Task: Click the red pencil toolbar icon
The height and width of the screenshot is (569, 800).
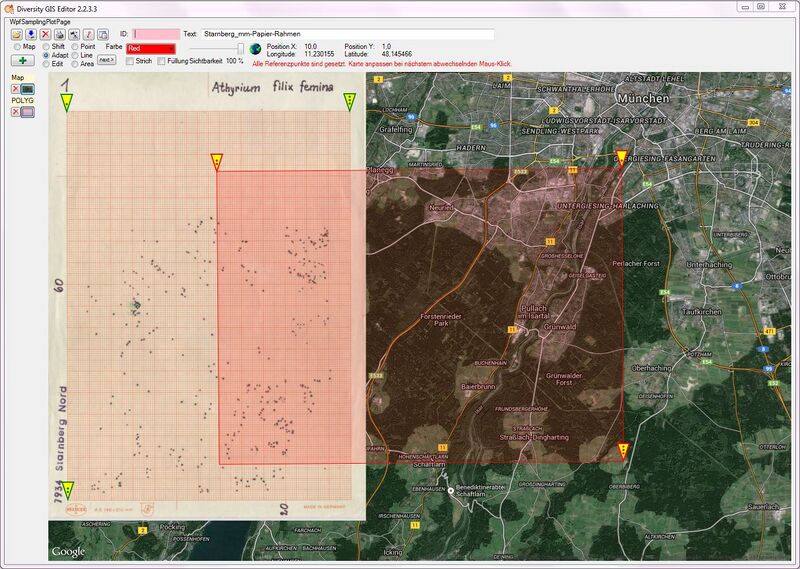Action: point(89,34)
